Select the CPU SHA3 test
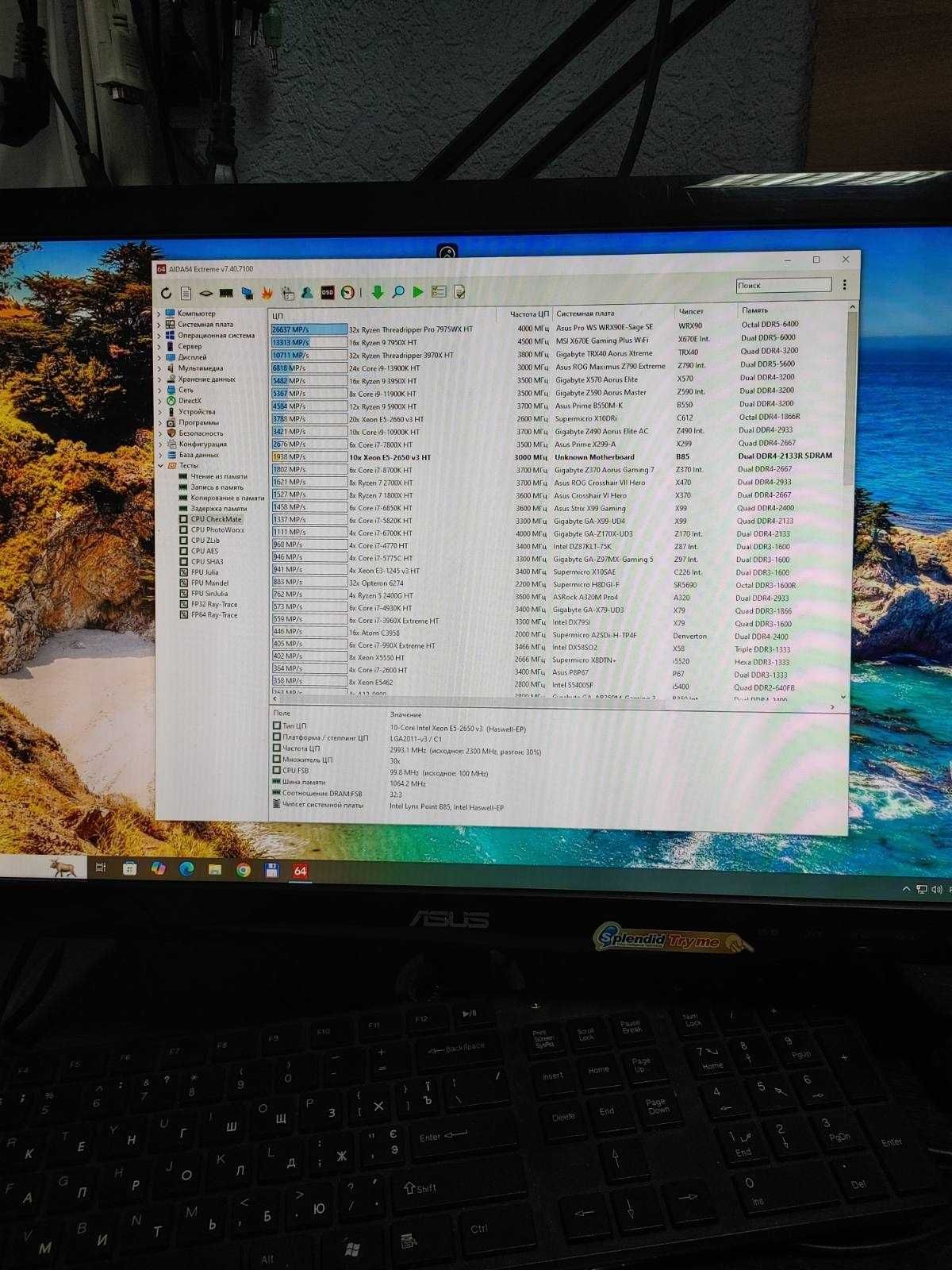 click(x=207, y=561)
